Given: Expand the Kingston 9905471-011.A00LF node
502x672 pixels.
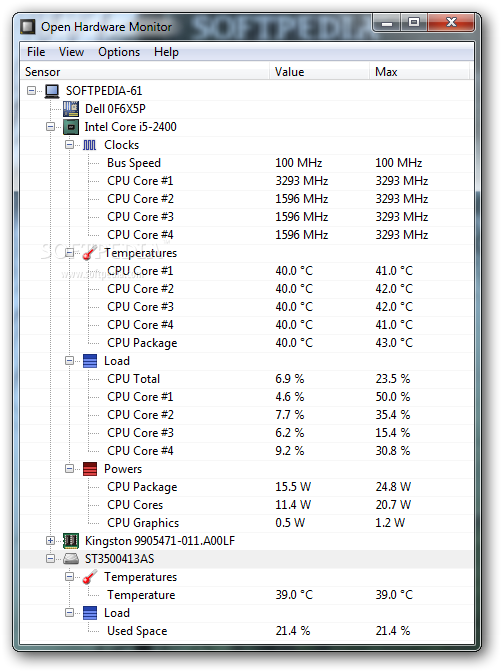Looking at the screenshot, I should click(51, 541).
